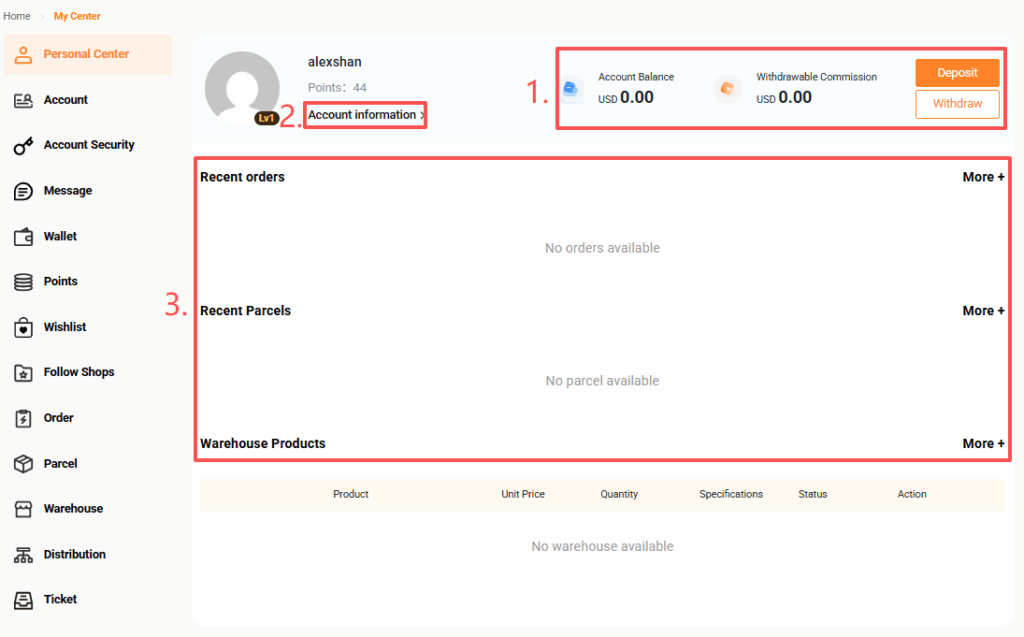Click the Follow Shops star icon
1024x637 pixels.
pyautogui.click(x=24, y=373)
